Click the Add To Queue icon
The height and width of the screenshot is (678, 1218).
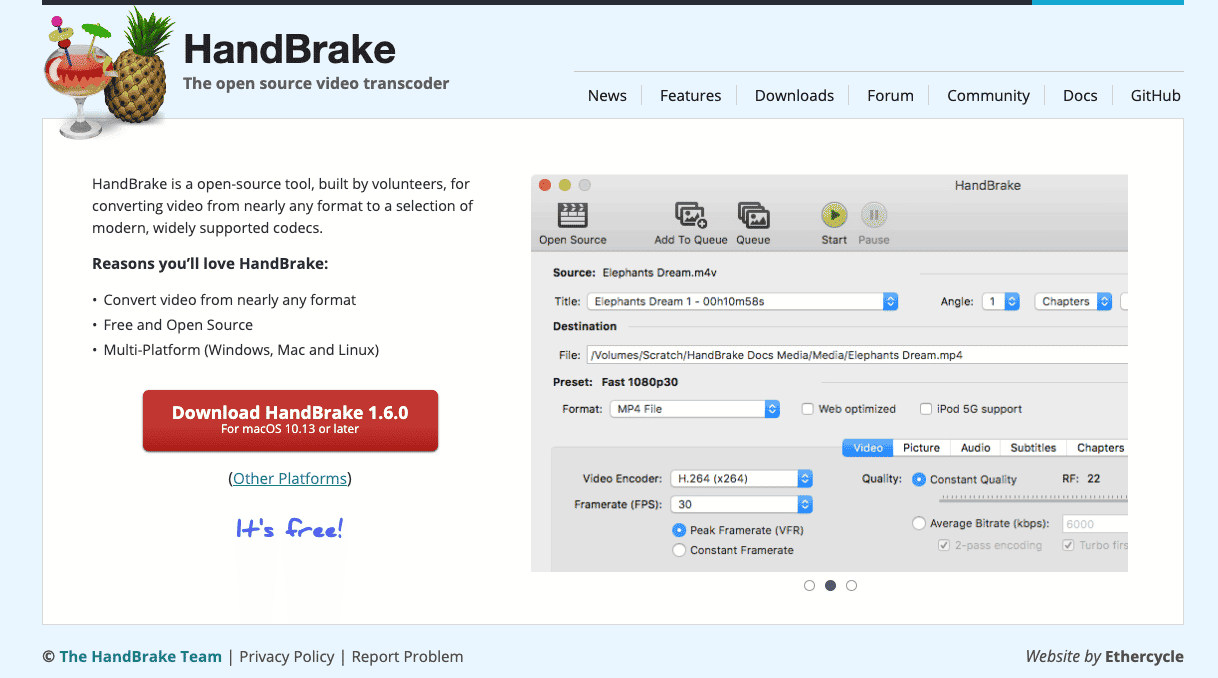click(691, 216)
